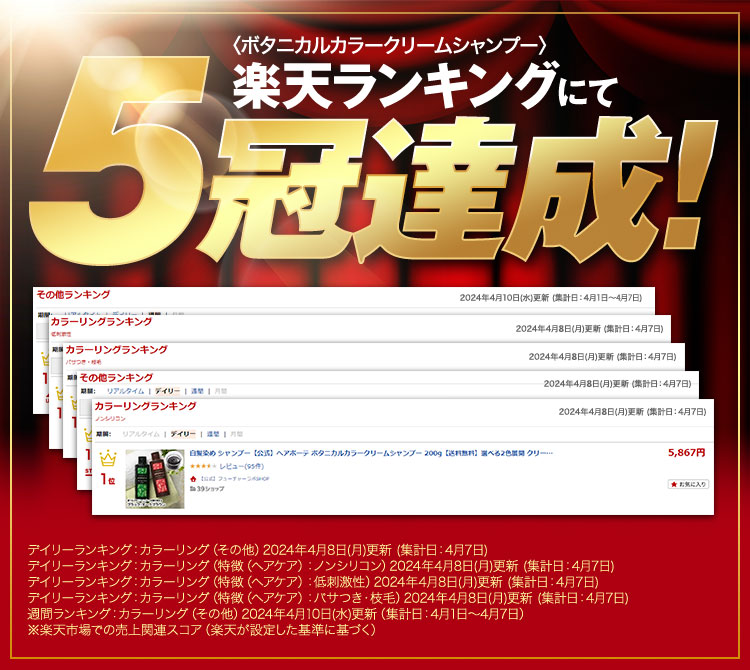
Task: Select リアルタイム tab in the fourth その他ランキング card
Action: (125, 391)
